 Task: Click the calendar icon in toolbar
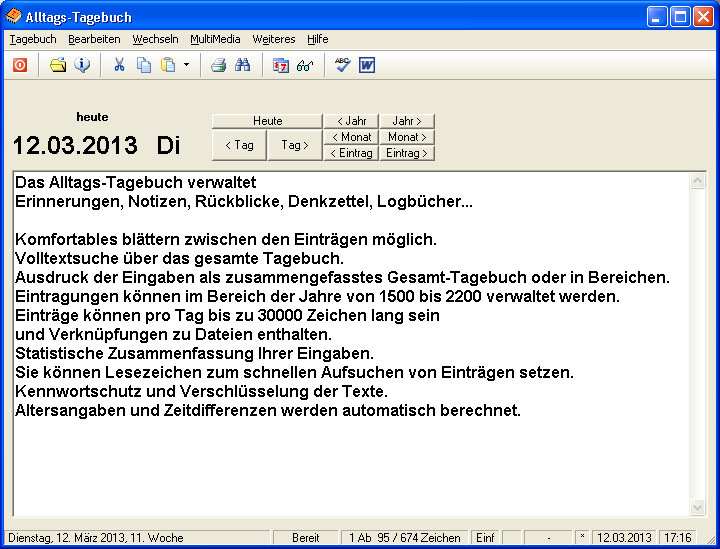pyautogui.click(x=281, y=65)
